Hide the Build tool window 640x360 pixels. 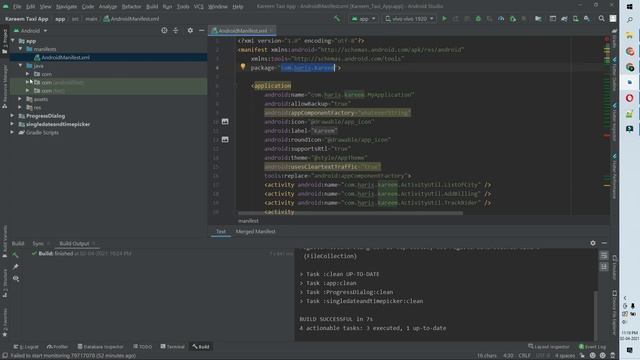coord(604,243)
